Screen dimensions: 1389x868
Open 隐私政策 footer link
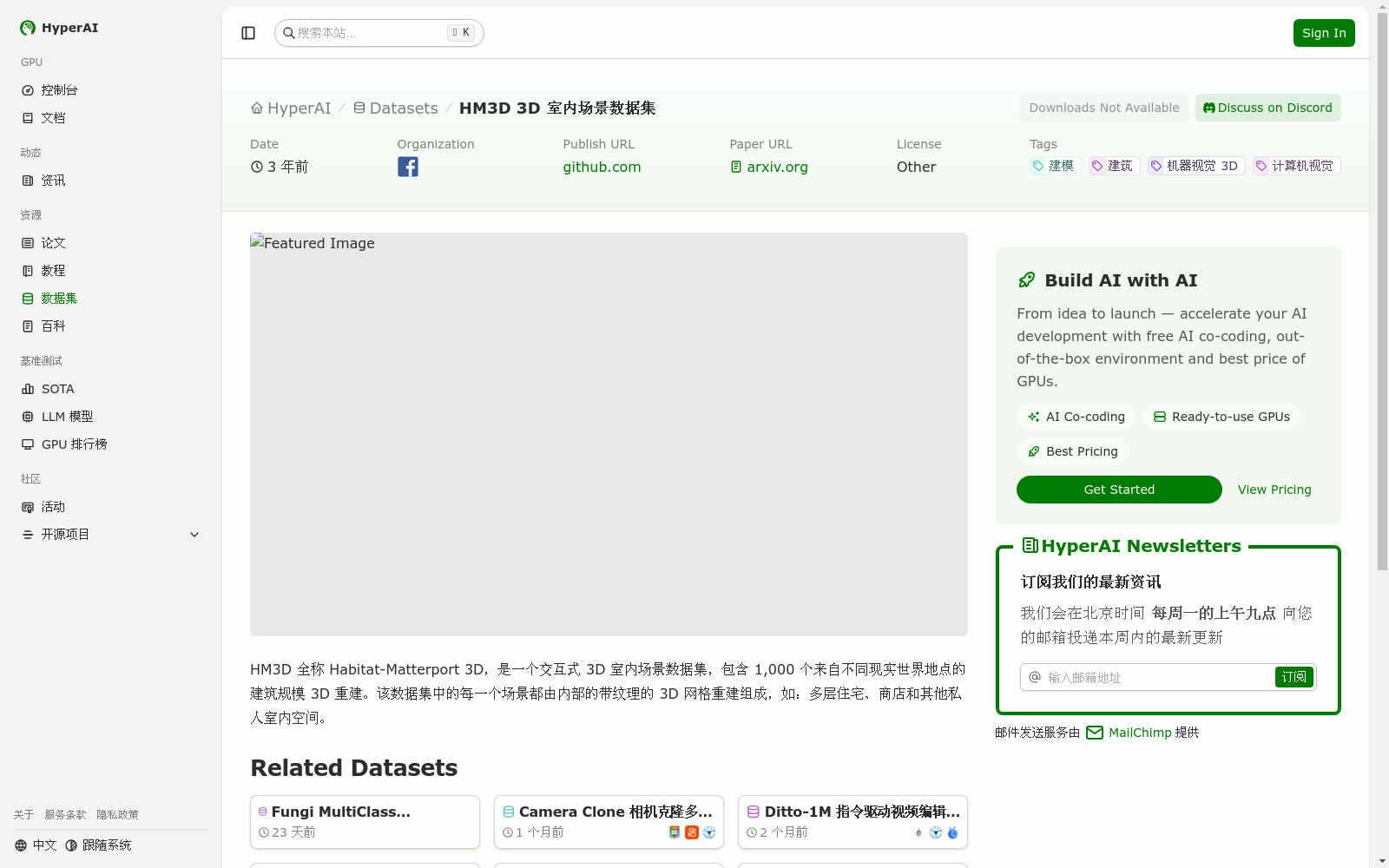(x=117, y=815)
